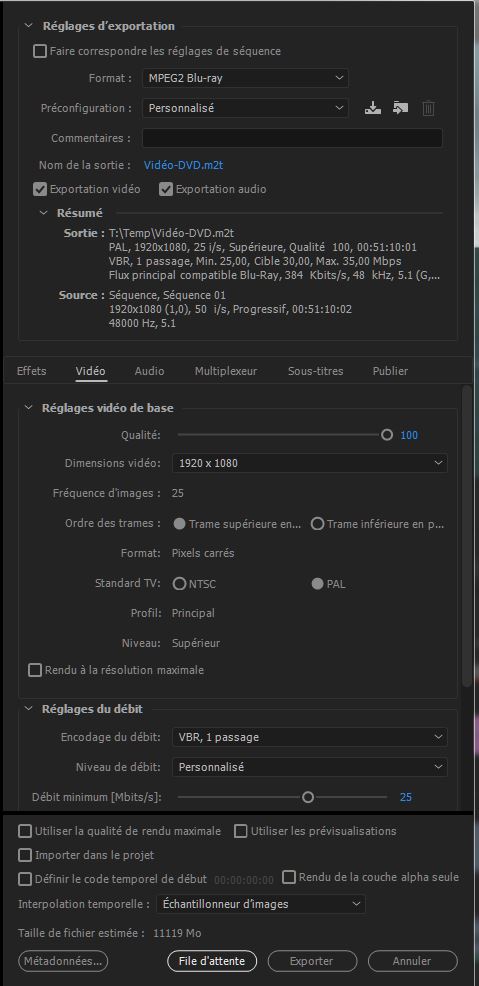Image resolution: width=479 pixels, height=986 pixels.
Task: Collapse the Résumé section
Action: [43, 213]
